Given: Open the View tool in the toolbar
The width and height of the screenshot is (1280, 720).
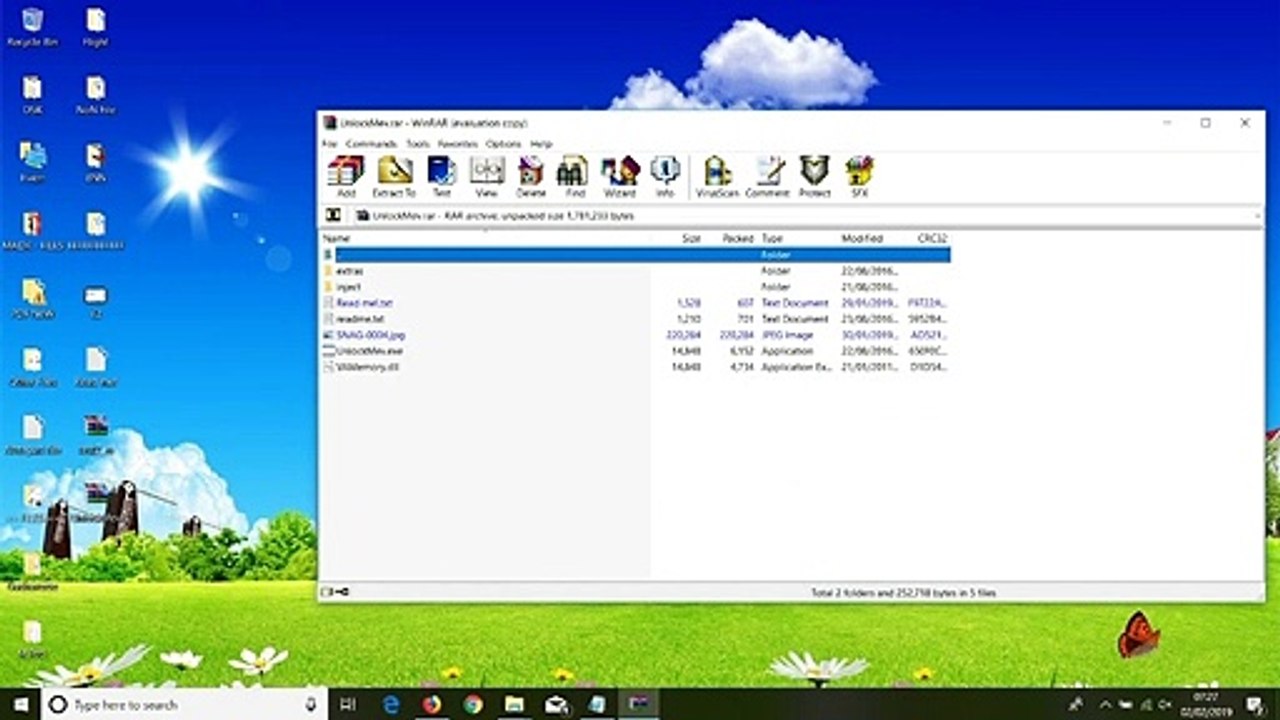Looking at the screenshot, I should [x=486, y=177].
